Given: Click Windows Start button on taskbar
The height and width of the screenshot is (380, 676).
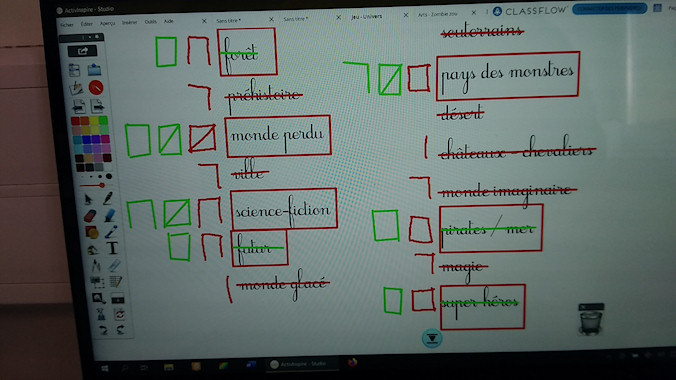Looking at the screenshot, I should point(105,368).
